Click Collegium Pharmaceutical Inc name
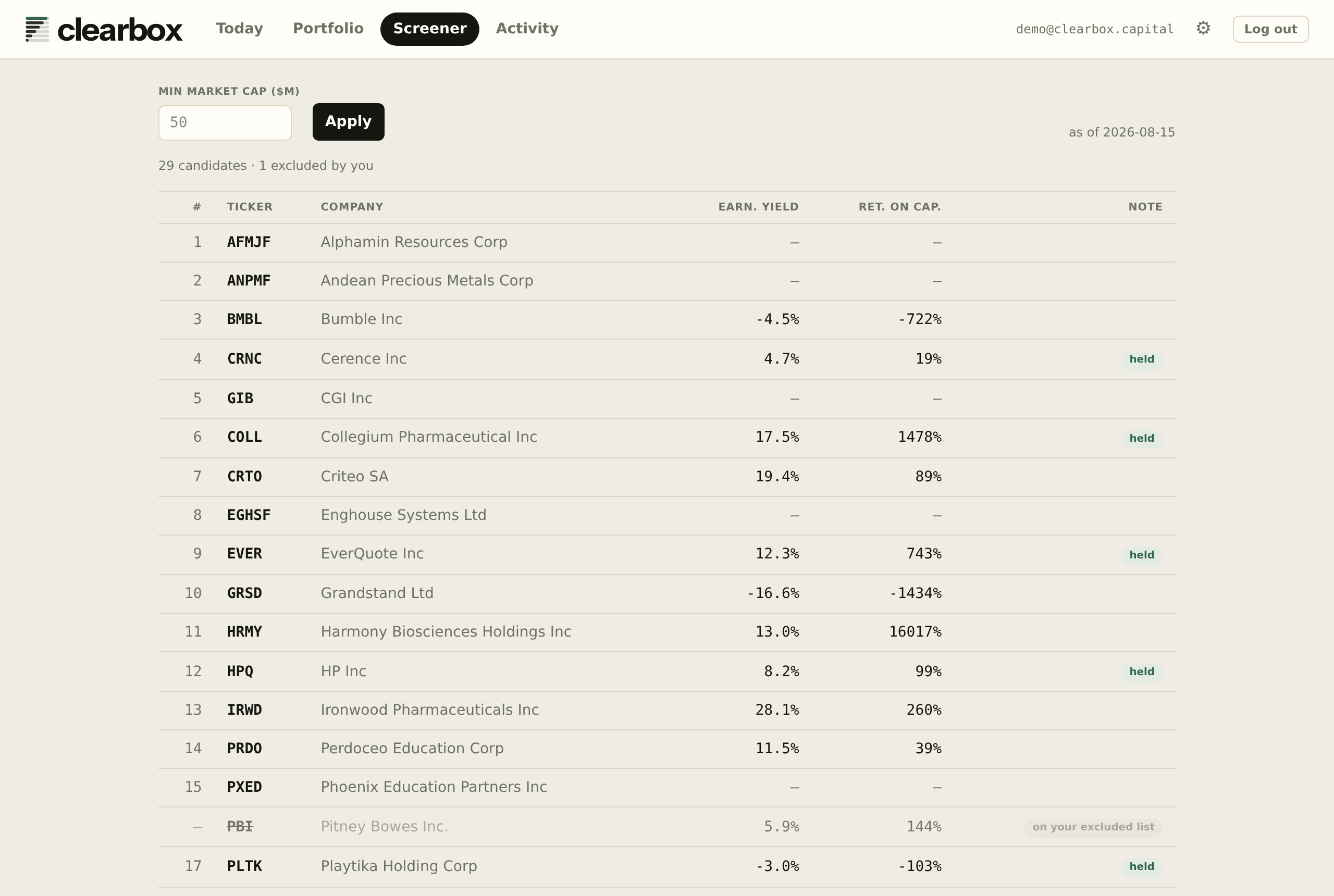Screen dimensions: 1334x896 [x=429, y=437]
